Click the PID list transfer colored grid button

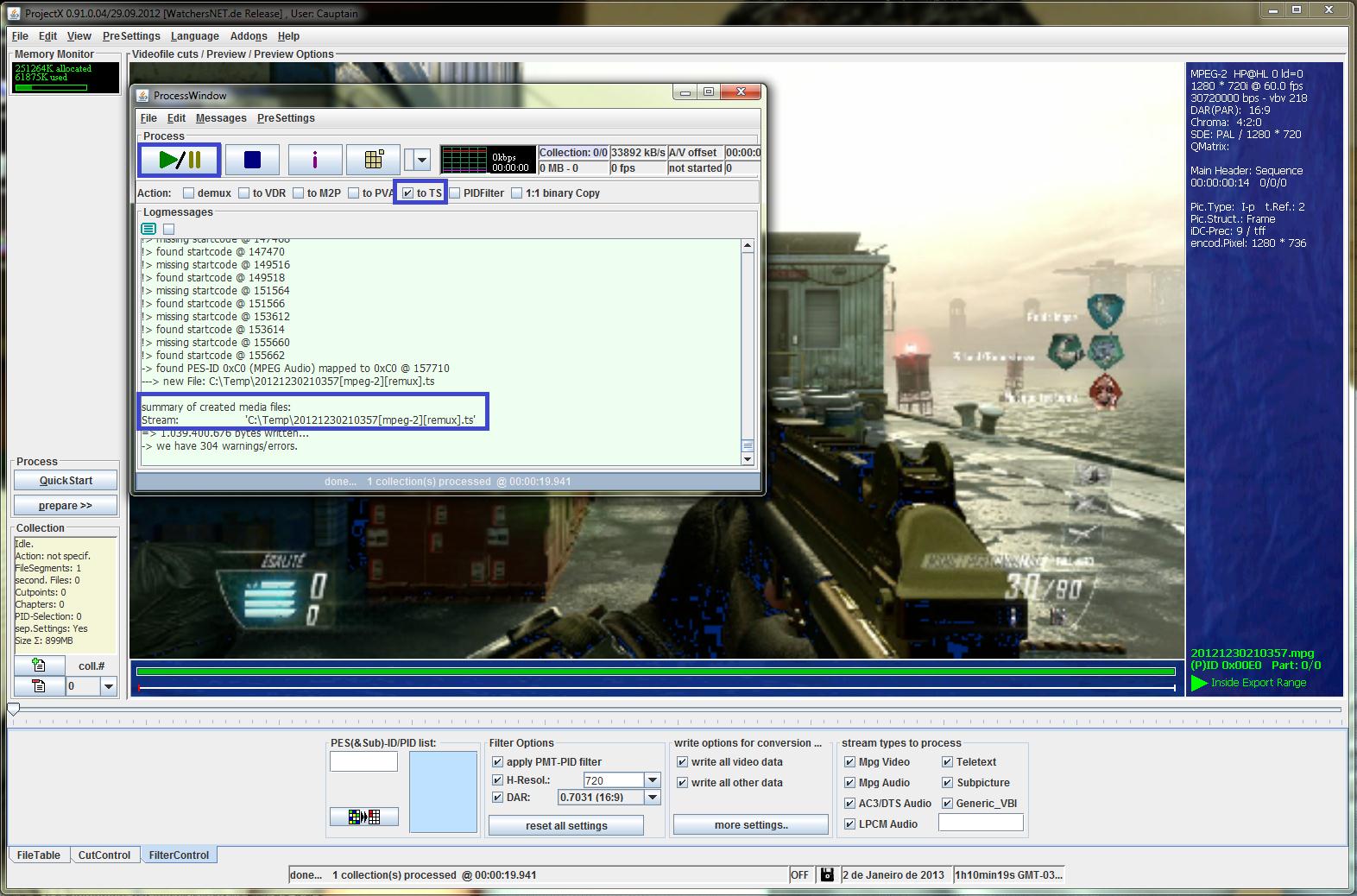tap(364, 817)
